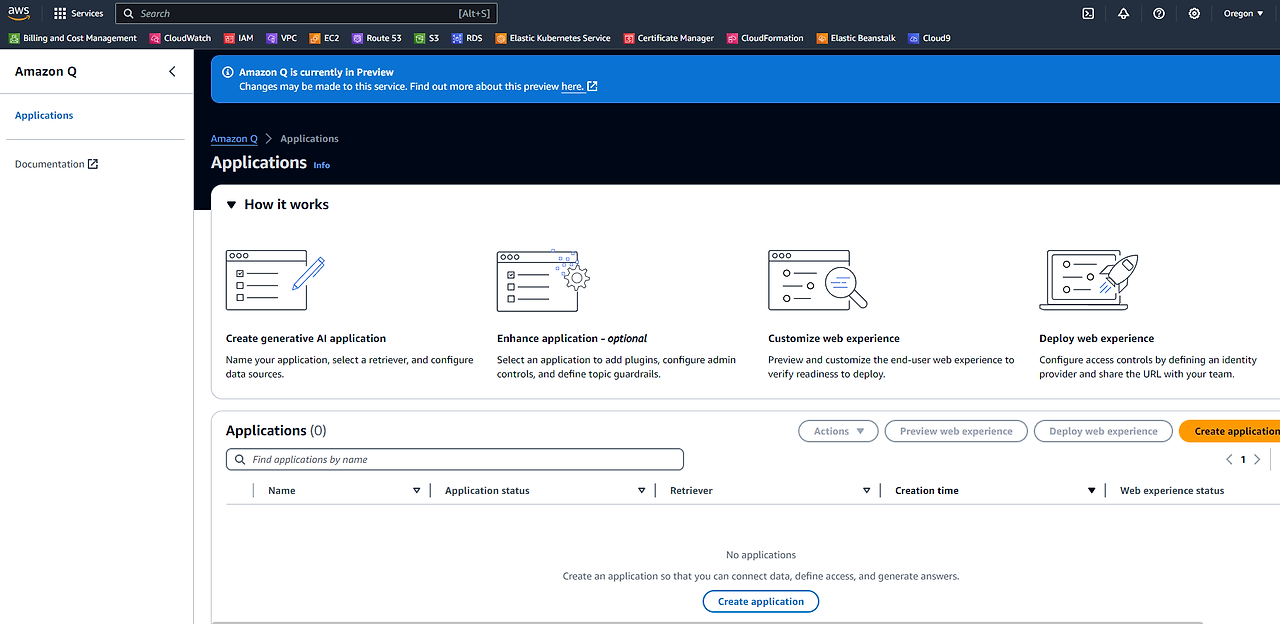Image resolution: width=1280 pixels, height=624 pixels.
Task: Click the Enhance application illustration
Action: tap(543, 280)
